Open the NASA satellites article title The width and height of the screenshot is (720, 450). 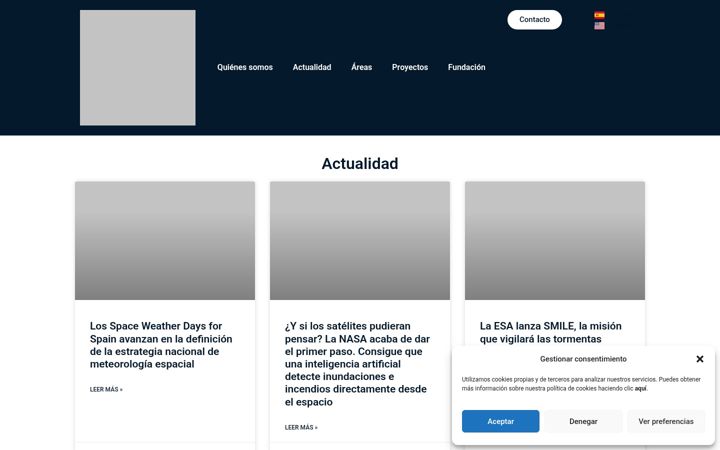[357, 364]
